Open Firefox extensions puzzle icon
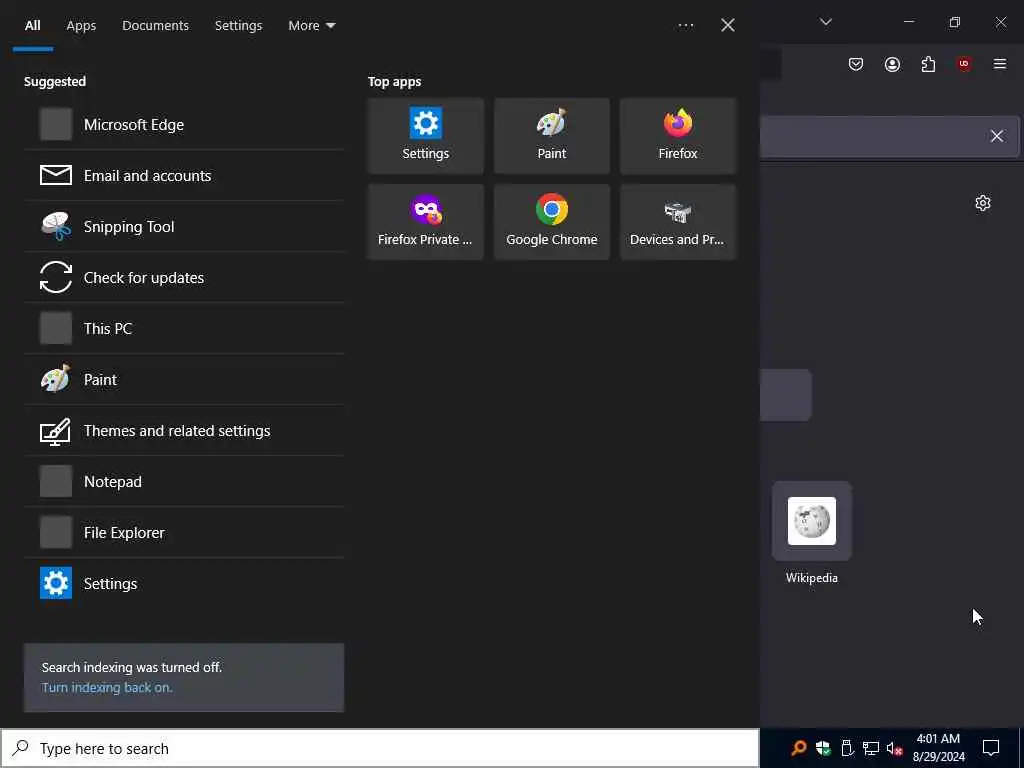 [x=928, y=64]
